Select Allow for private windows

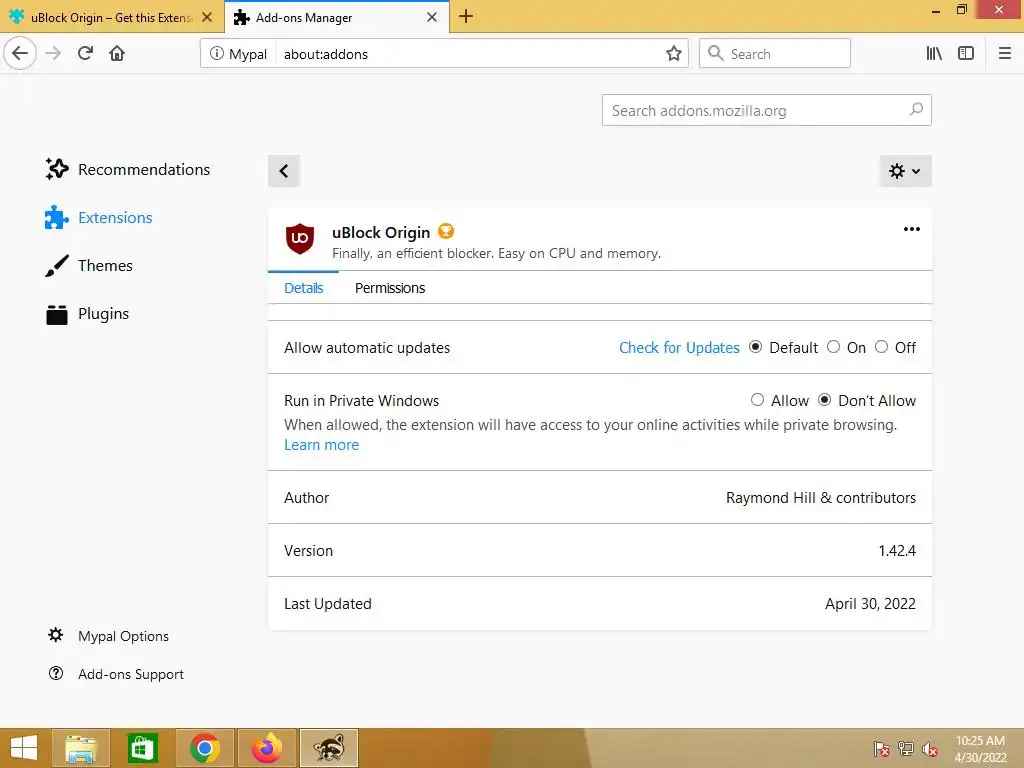pyautogui.click(x=758, y=400)
